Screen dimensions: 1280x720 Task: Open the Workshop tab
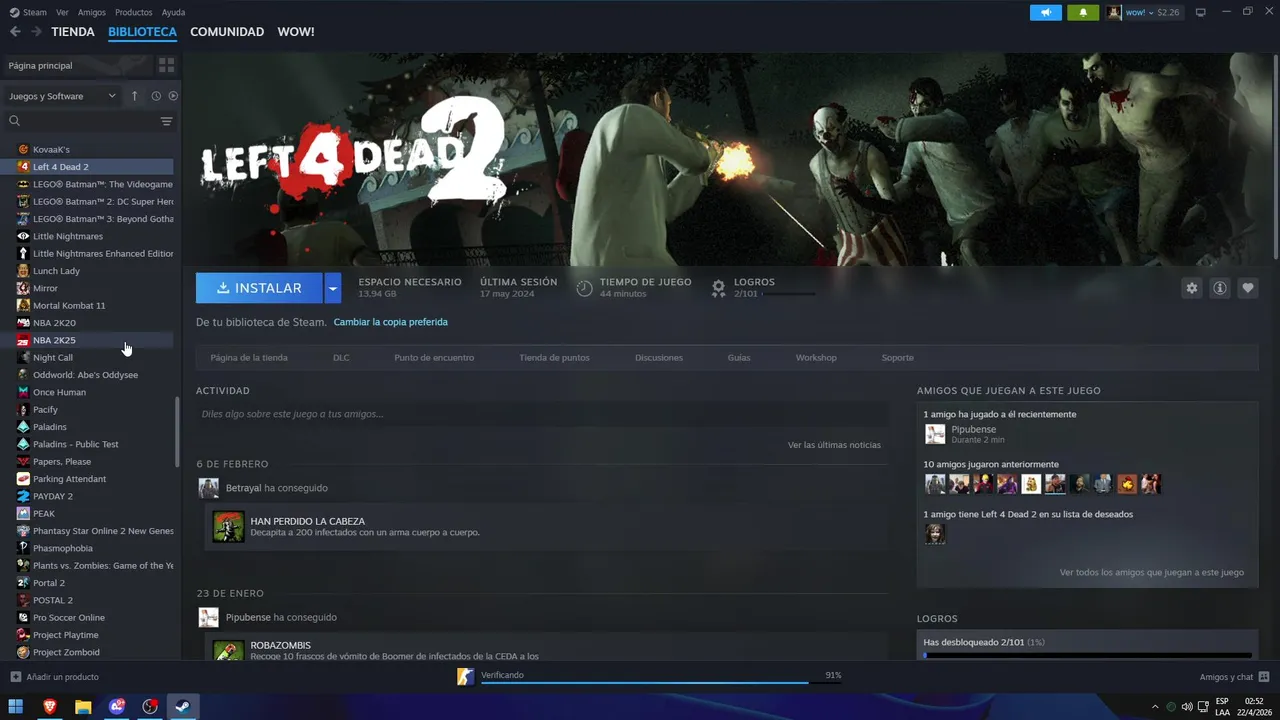[816, 357]
